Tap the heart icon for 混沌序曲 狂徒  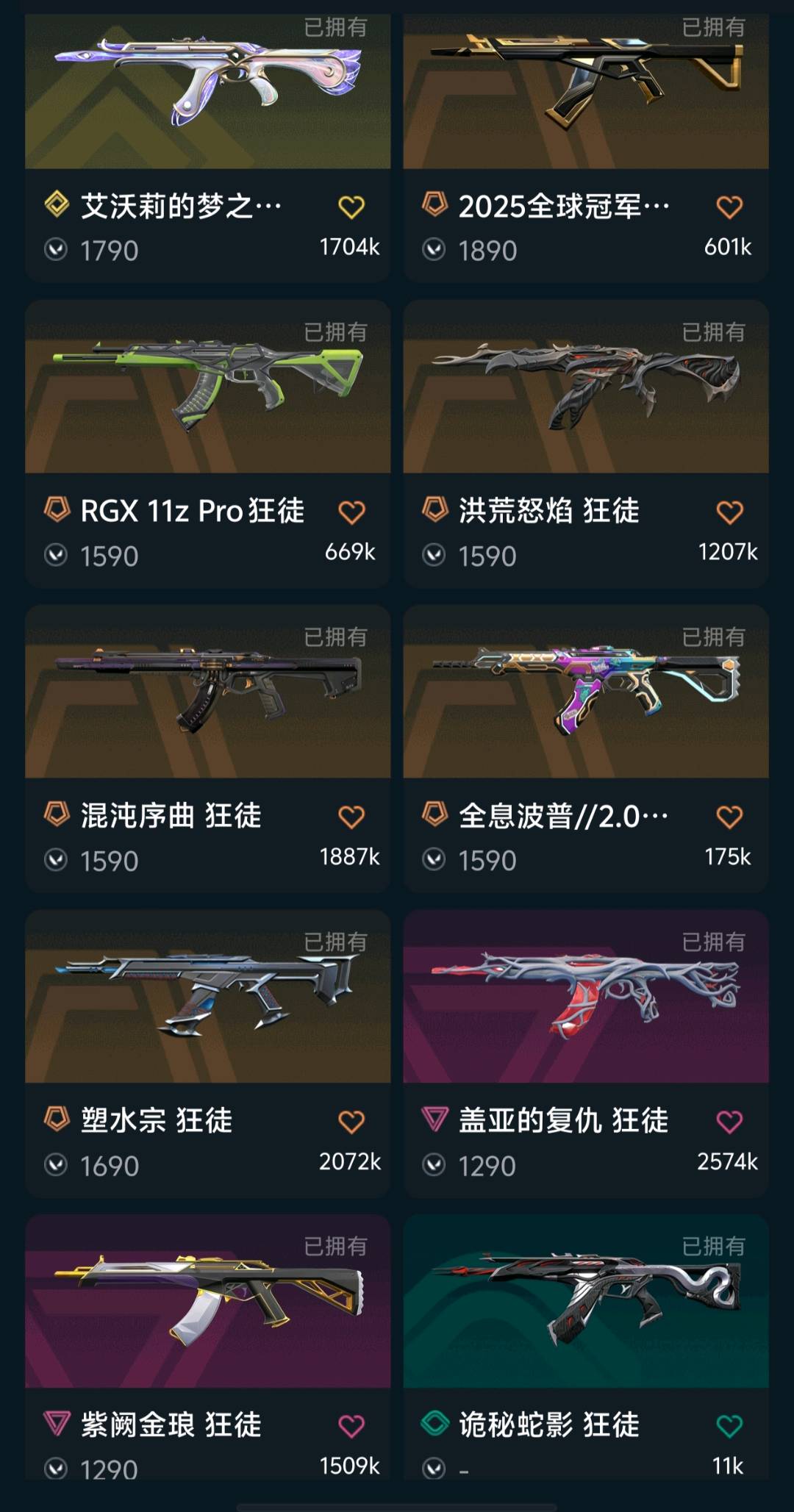coord(351,817)
